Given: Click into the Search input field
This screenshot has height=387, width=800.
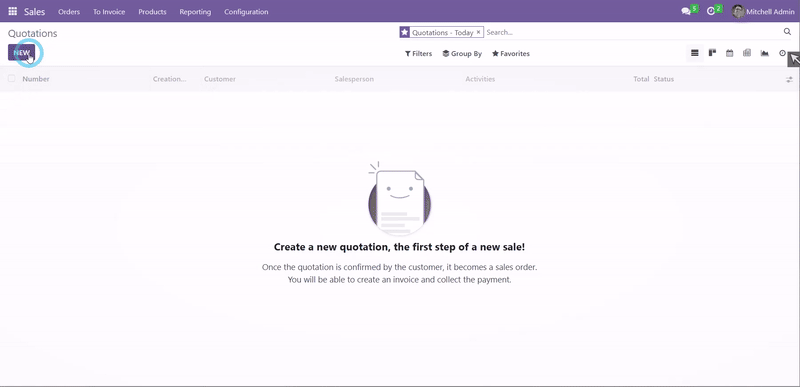Looking at the screenshot, I should pos(632,32).
